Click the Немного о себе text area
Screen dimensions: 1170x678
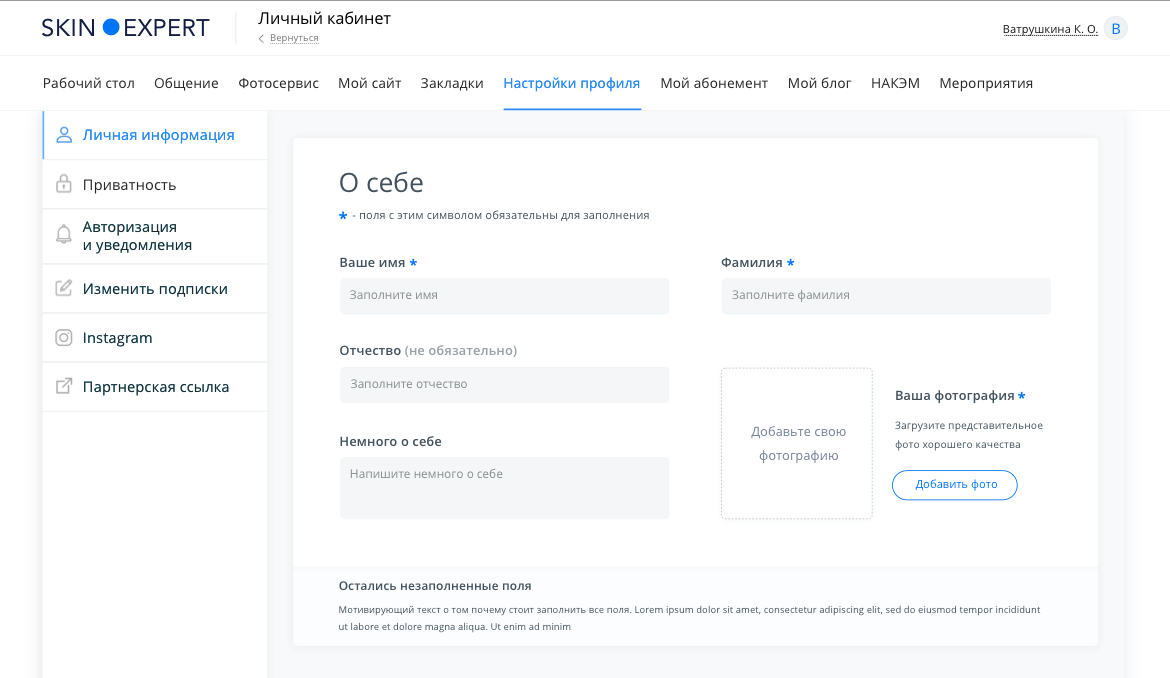504,488
